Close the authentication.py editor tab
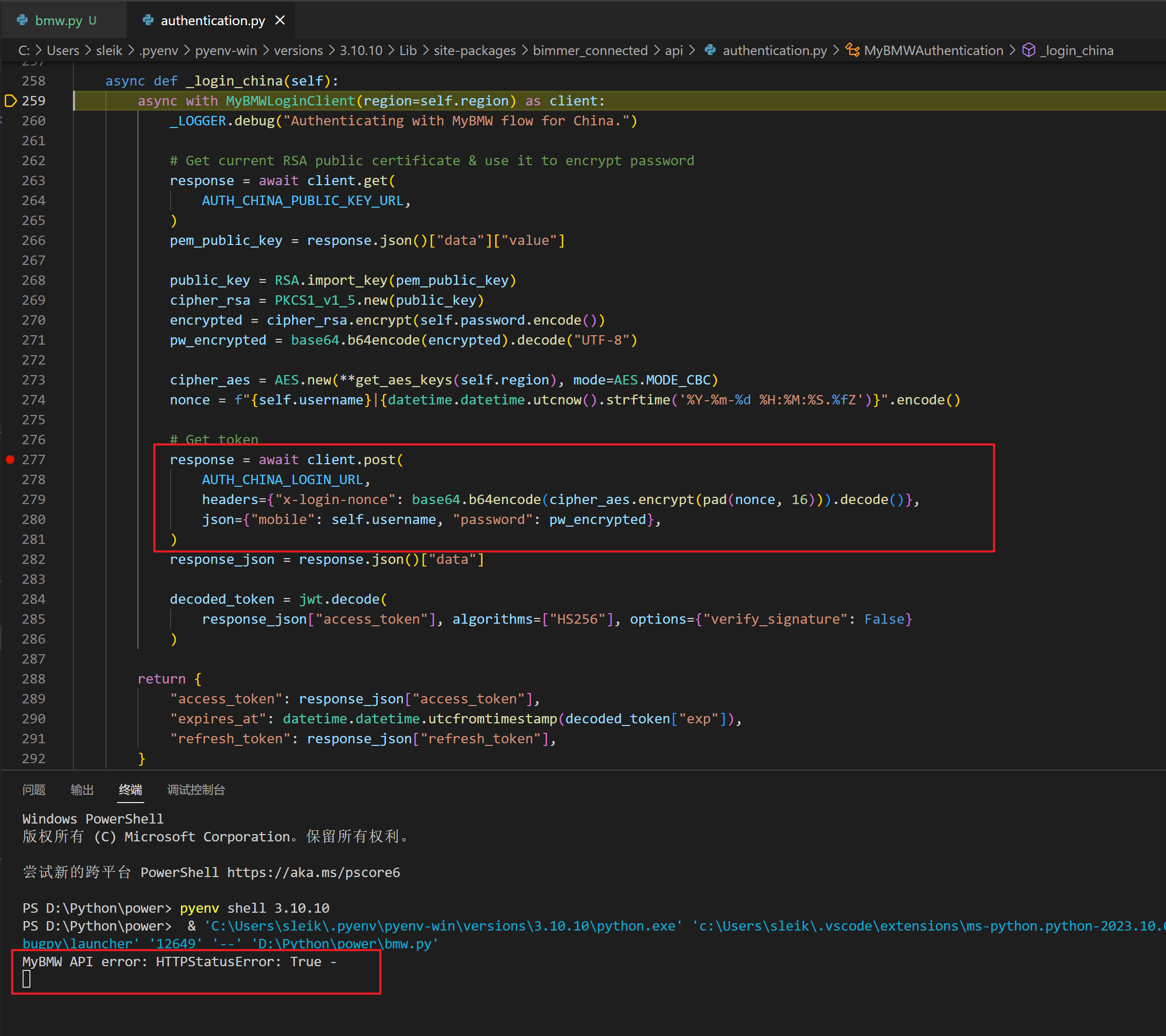This screenshot has height=1036, width=1166. click(x=280, y=20)
